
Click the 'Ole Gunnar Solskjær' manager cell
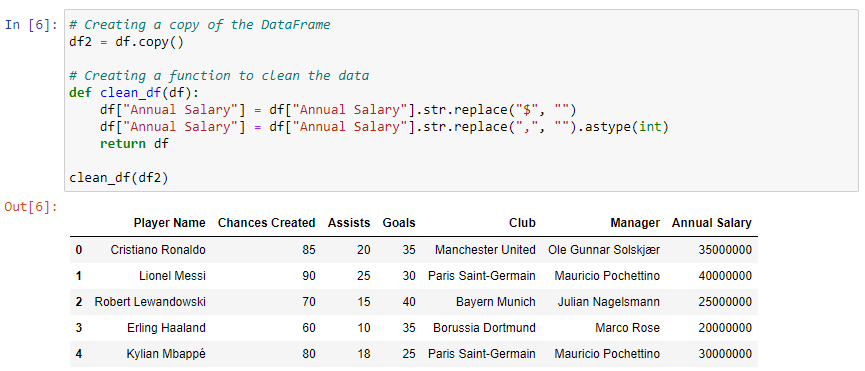[x=604, y=250]
